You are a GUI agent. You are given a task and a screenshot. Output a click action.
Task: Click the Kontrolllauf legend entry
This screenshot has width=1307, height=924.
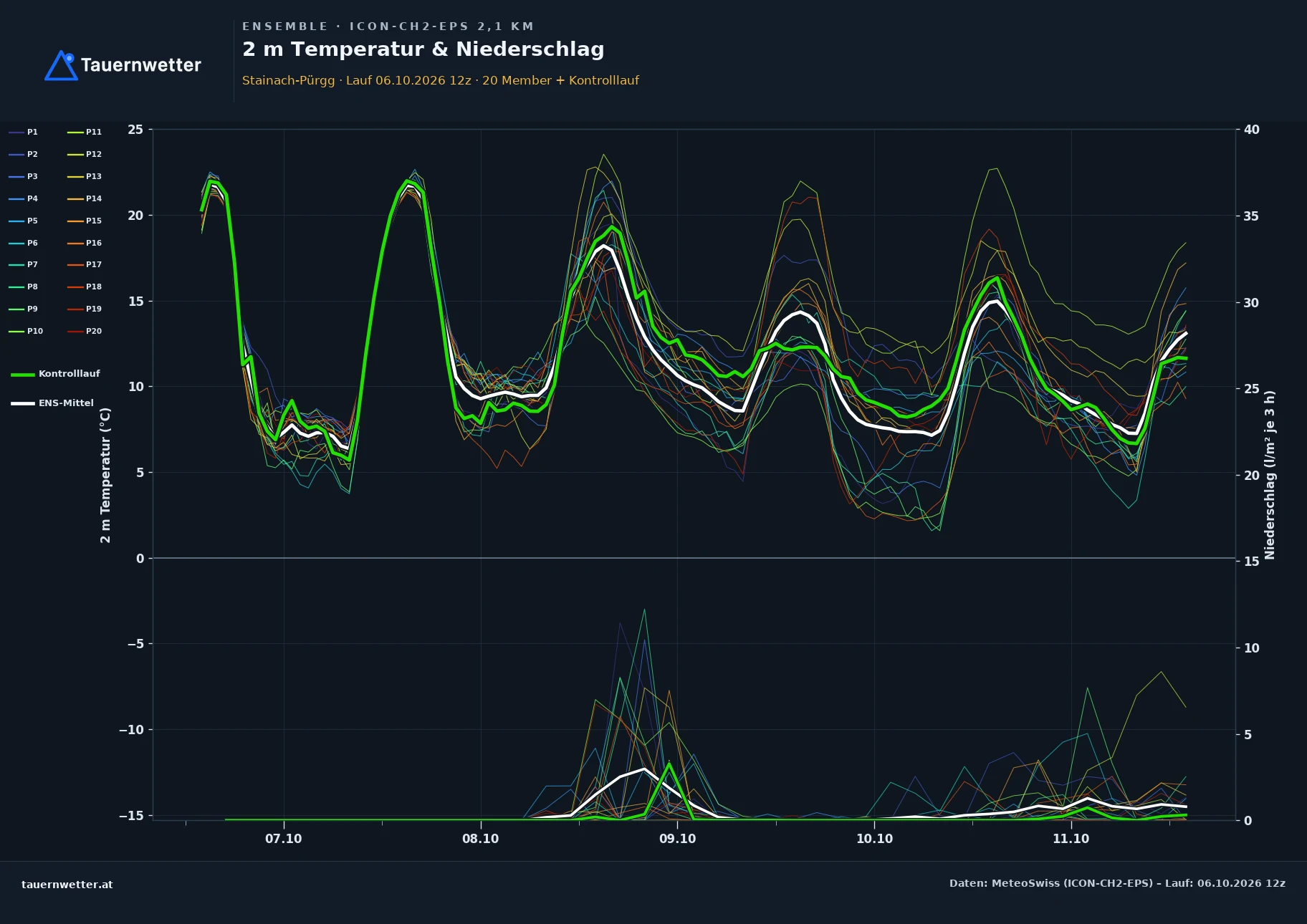coord(56,374)
